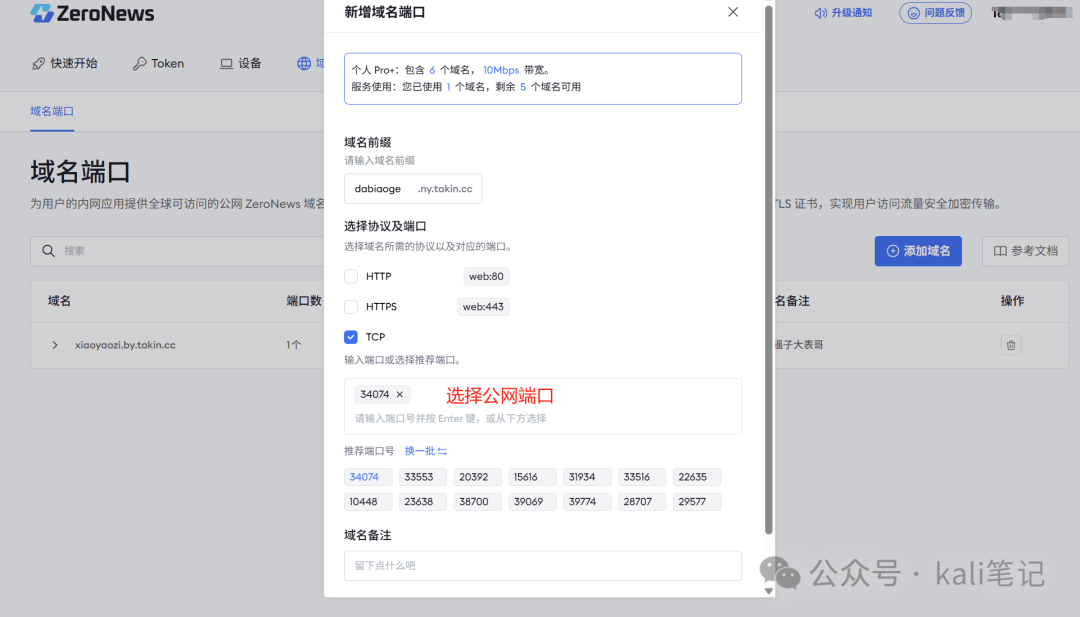
Task: Disable the TCP protocol checkbox
Action: coord(351,337)
